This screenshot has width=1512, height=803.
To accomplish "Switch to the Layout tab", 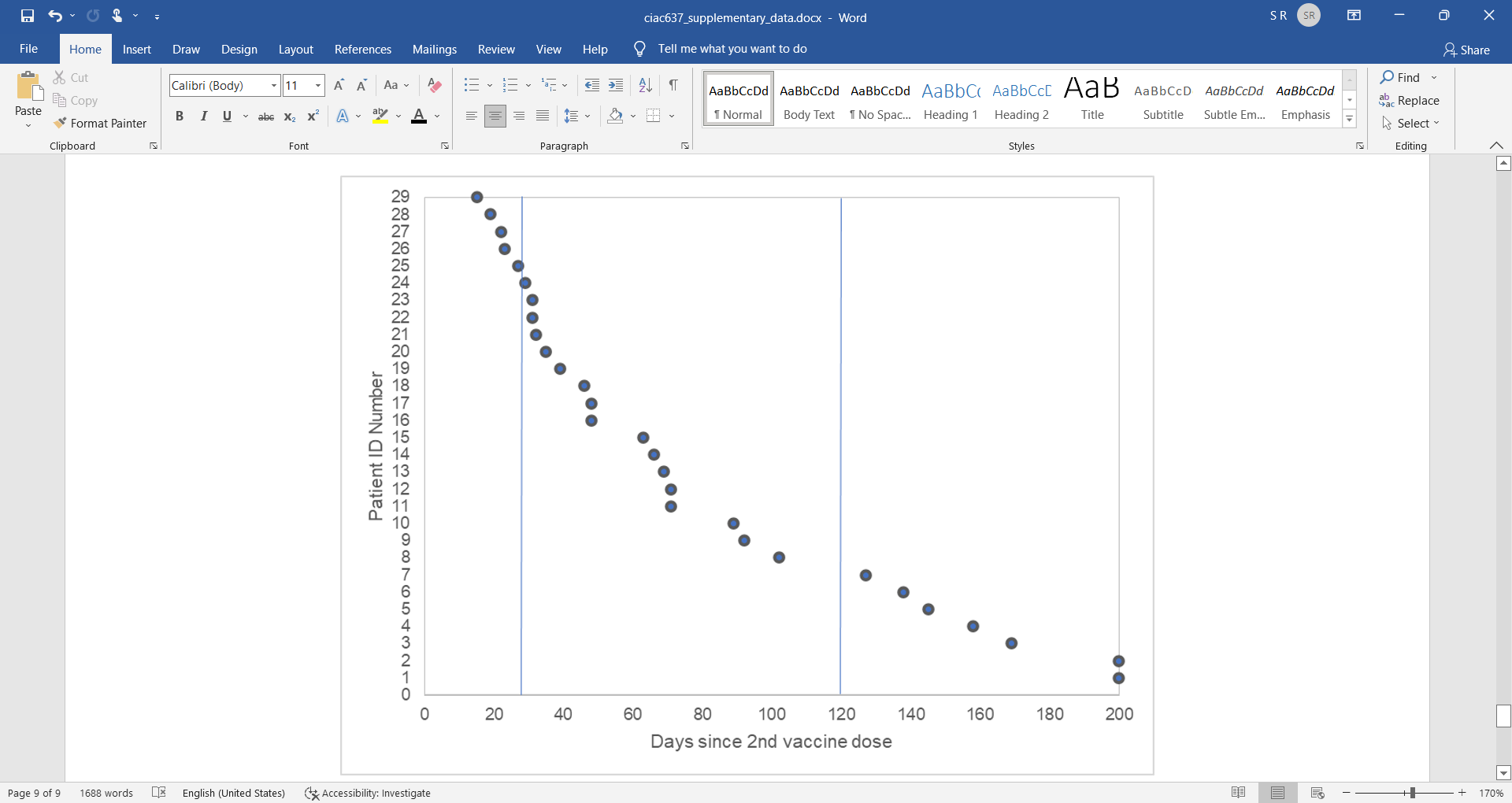I will click(296, 49).
